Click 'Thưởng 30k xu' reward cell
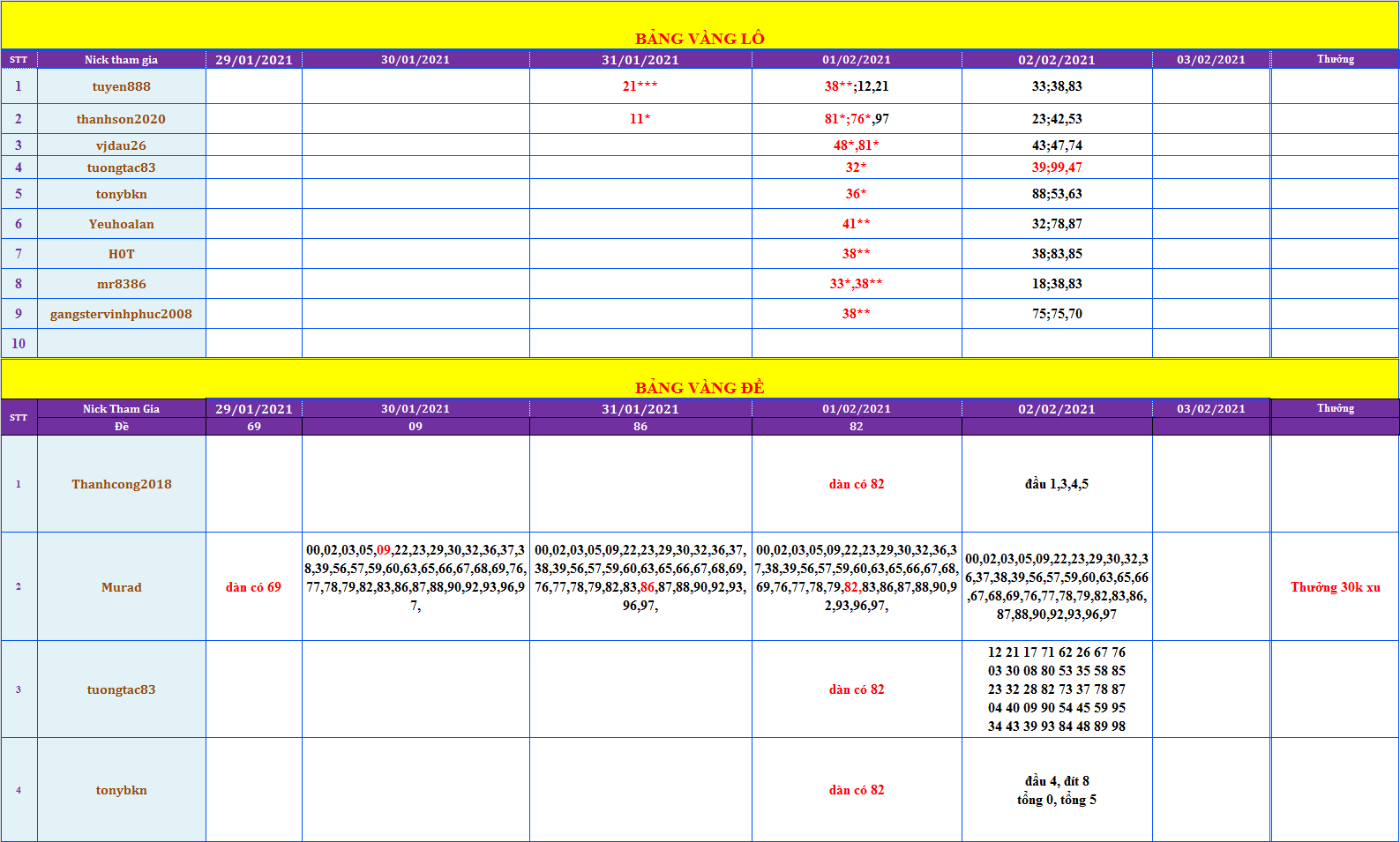1400x842 pixels. click(x=1336, y=587)
